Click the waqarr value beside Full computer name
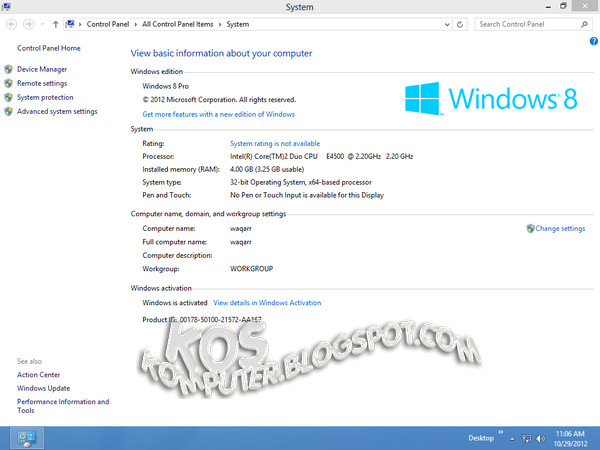Viewport: 600px width, 450px height. [241, 242]
